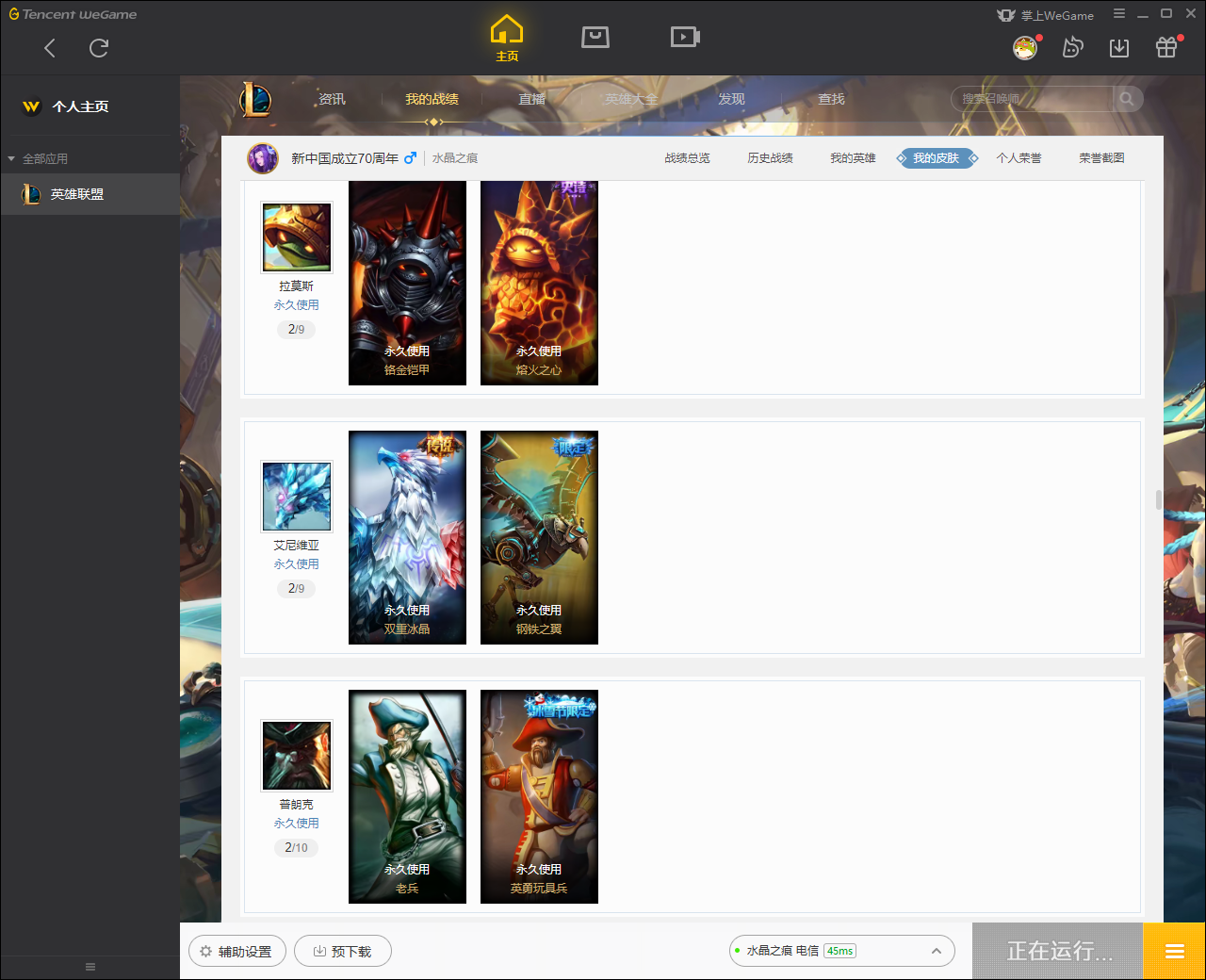The width and height of the screenshot is (1206, 980).
Task: Open 辅助设置 settings button
Action: coord(236,952)
